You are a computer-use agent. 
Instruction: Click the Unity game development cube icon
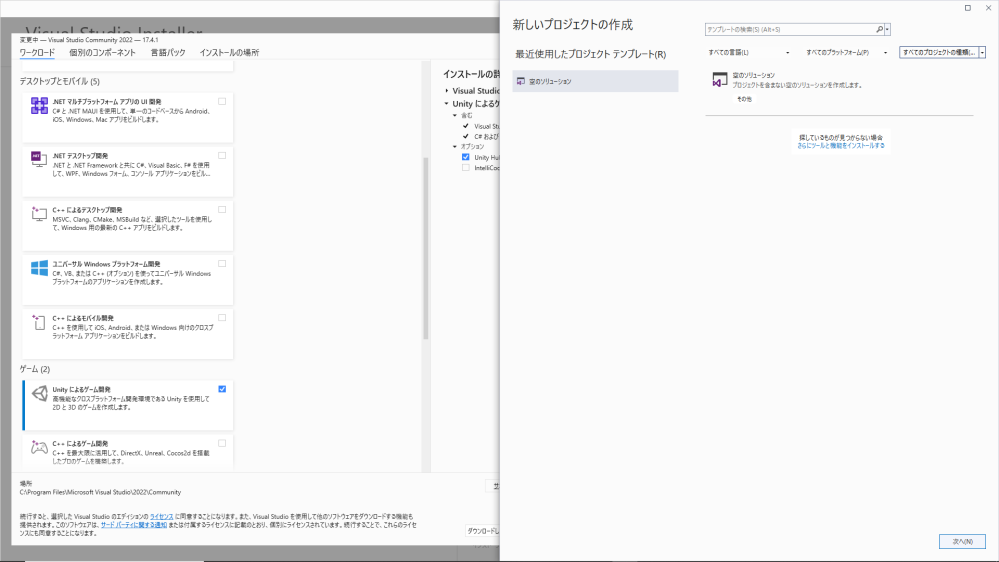(x=40, y=394)
